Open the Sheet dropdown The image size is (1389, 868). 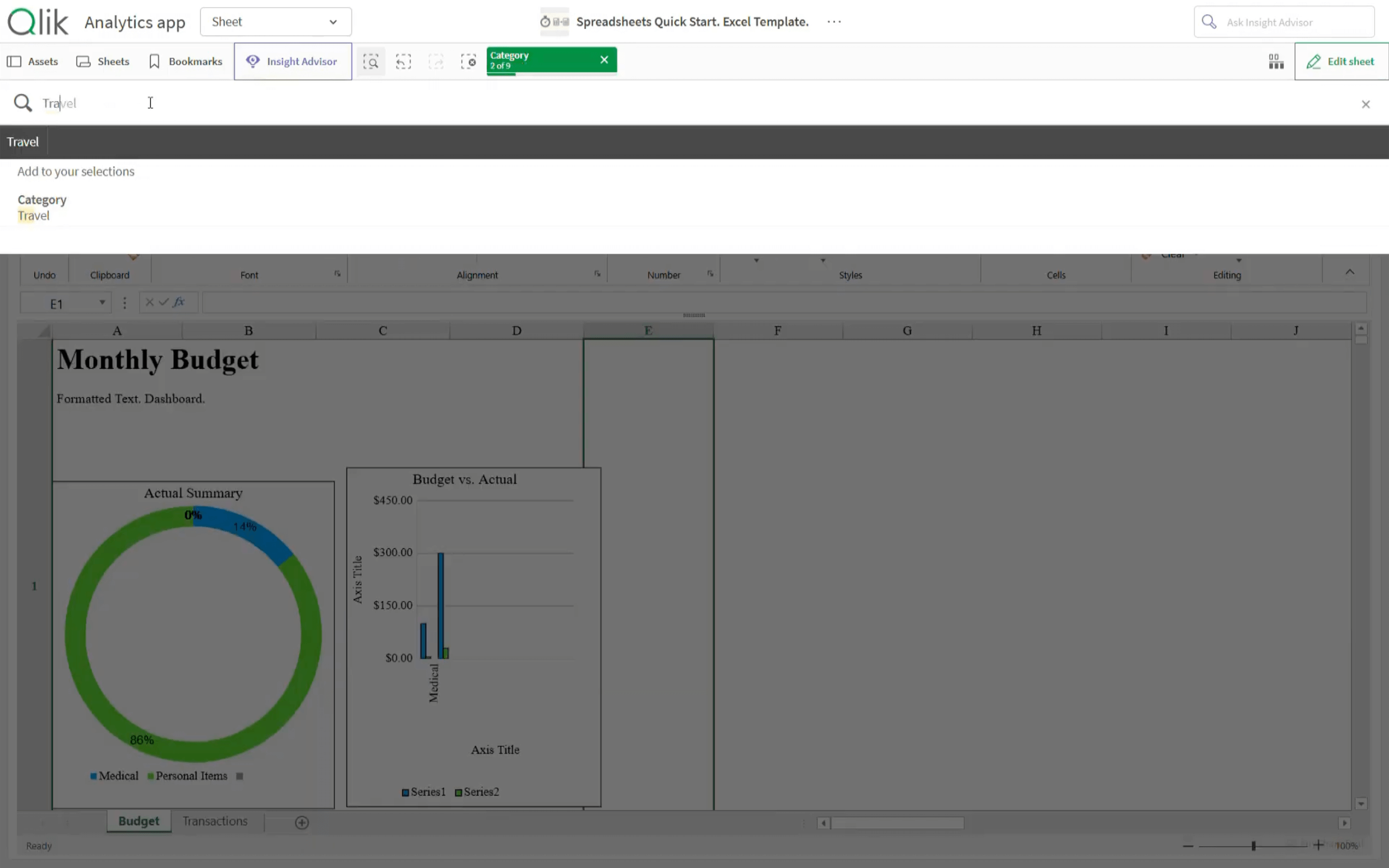tap(275, 22)
